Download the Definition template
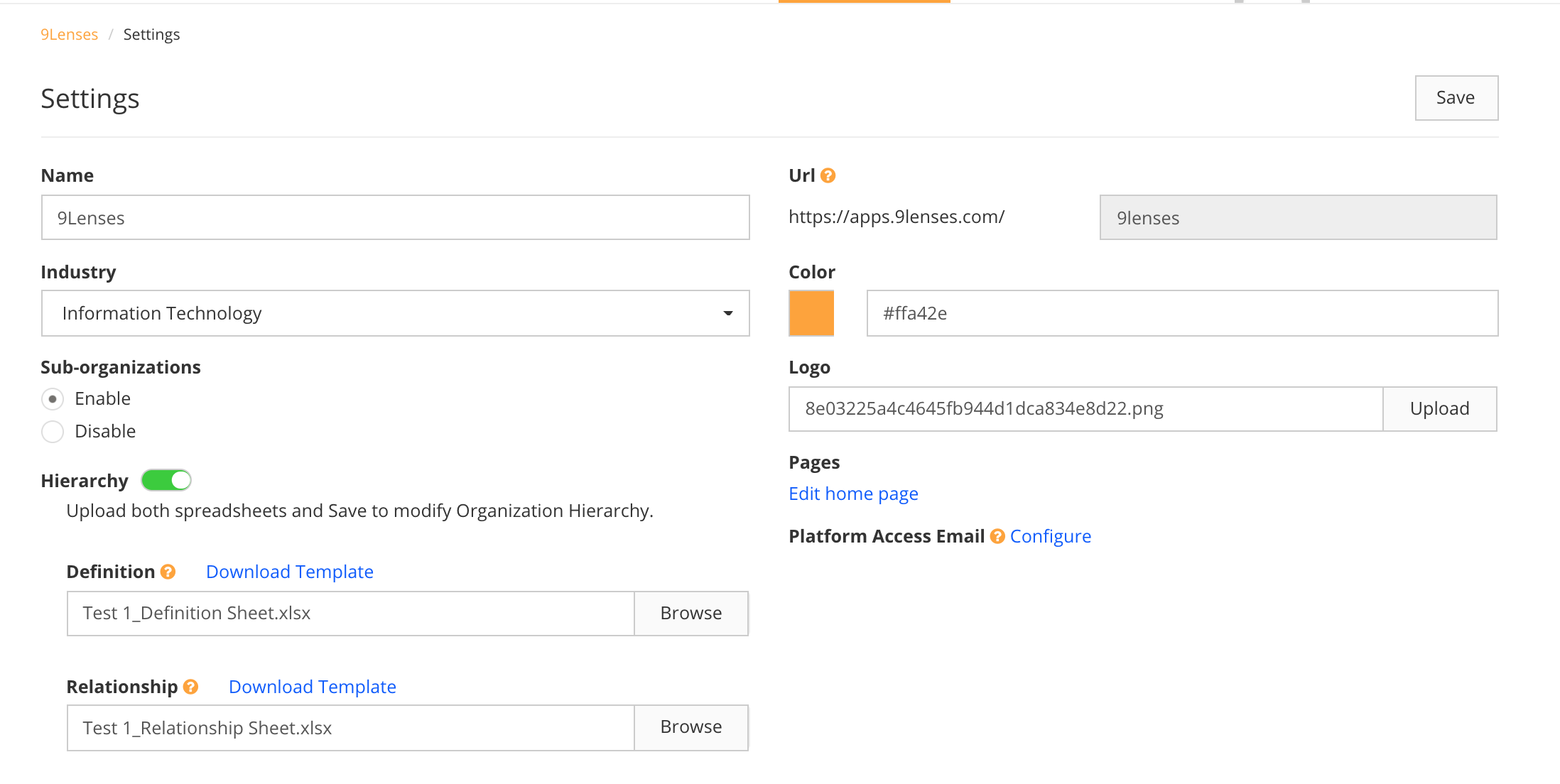Screen dimensions: 1560x784 point(289,572)
